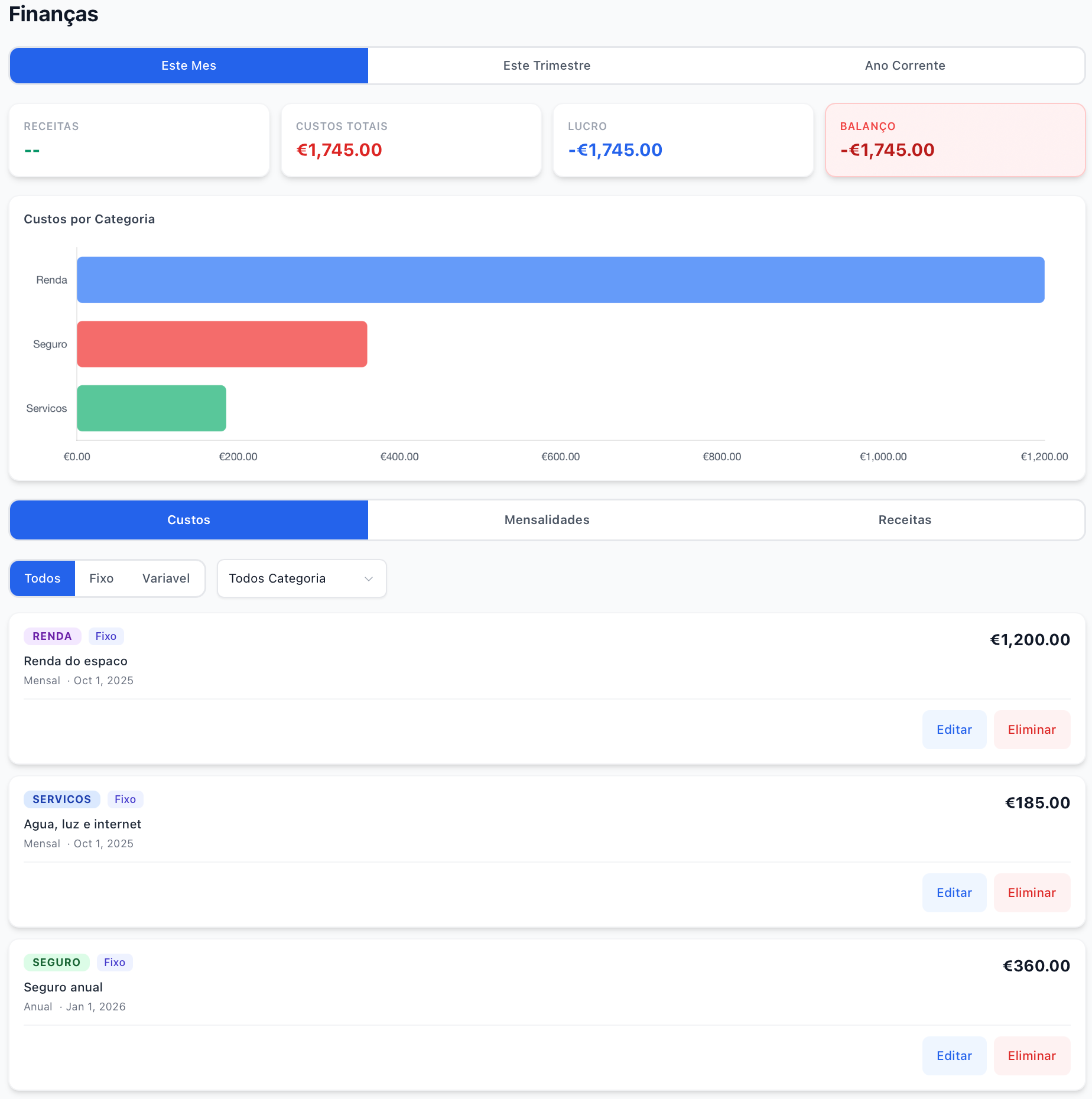1092x1099 pixels.
Task: Click the Fixo tag beside RENDA
Action: pyautogui.click(x=106, y=636)
